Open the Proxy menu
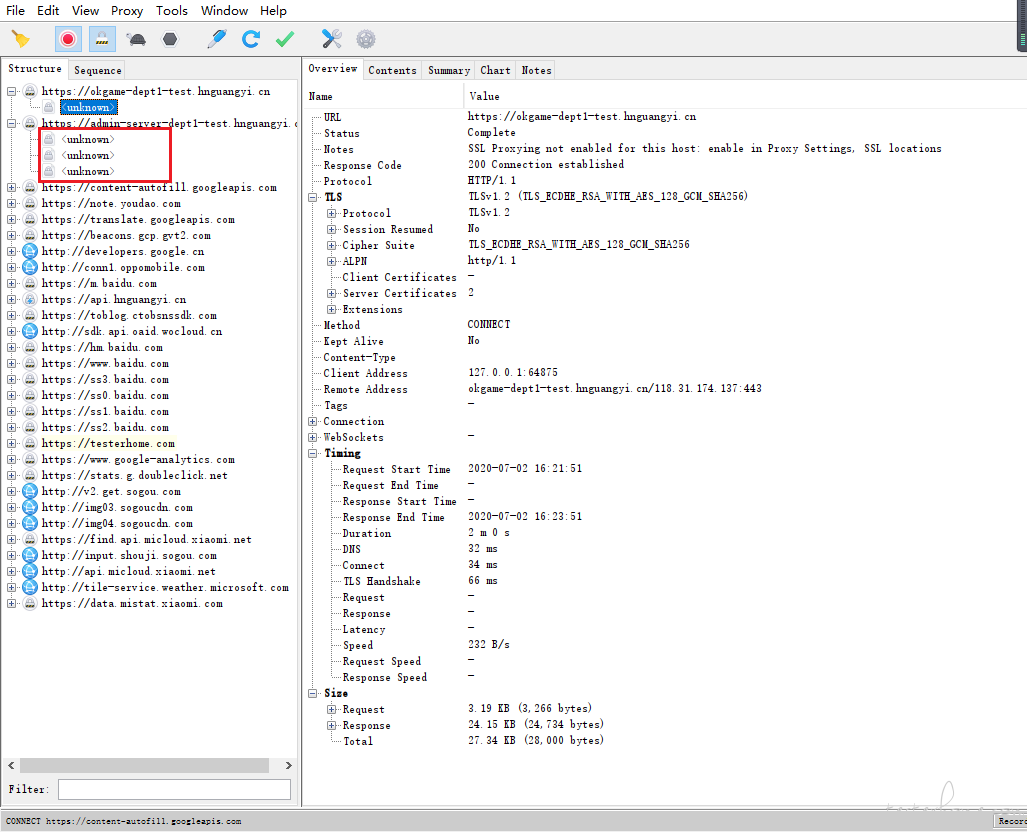Viewport: 1027px width, 832px height. (x=127, y=11)
